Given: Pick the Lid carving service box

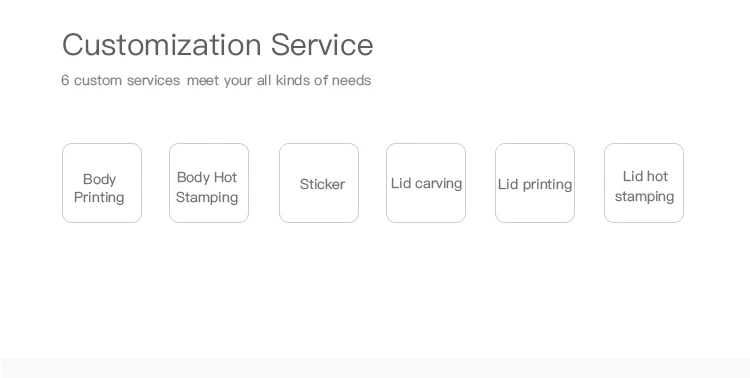Looking at the screenshot, I should (x=426, y=183).
